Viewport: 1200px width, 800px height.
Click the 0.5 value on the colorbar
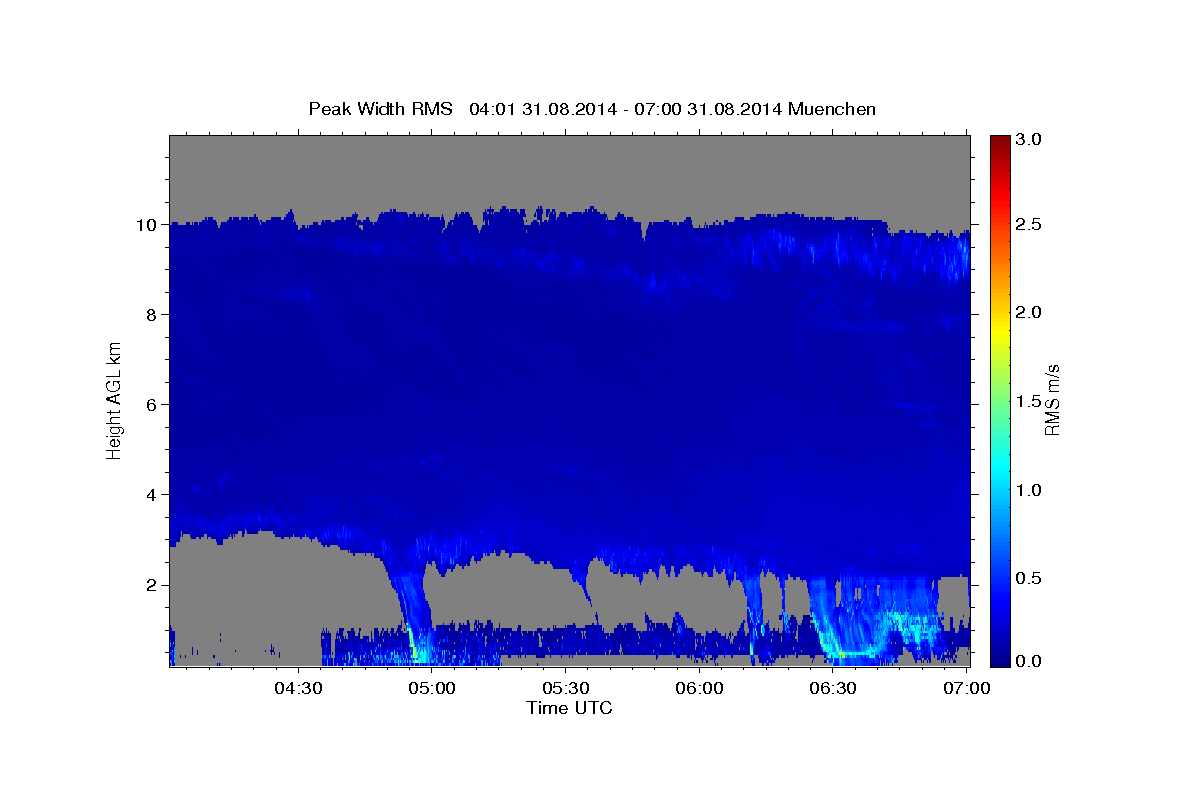pyautogui.click(x=1030, y=578)
